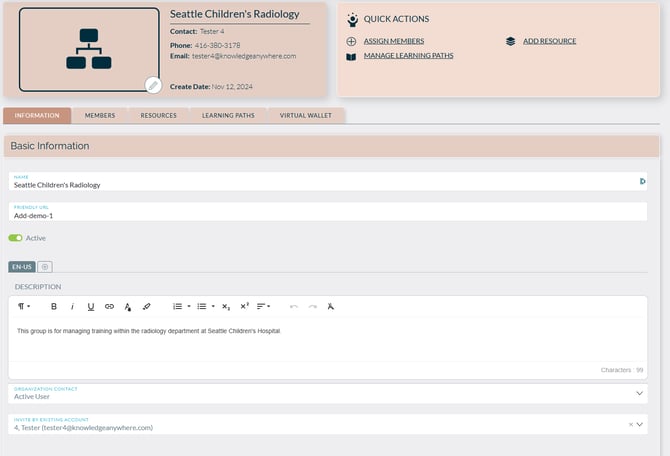
Task: Click into the Friendly URL field
Action: (x=328, y=212)
